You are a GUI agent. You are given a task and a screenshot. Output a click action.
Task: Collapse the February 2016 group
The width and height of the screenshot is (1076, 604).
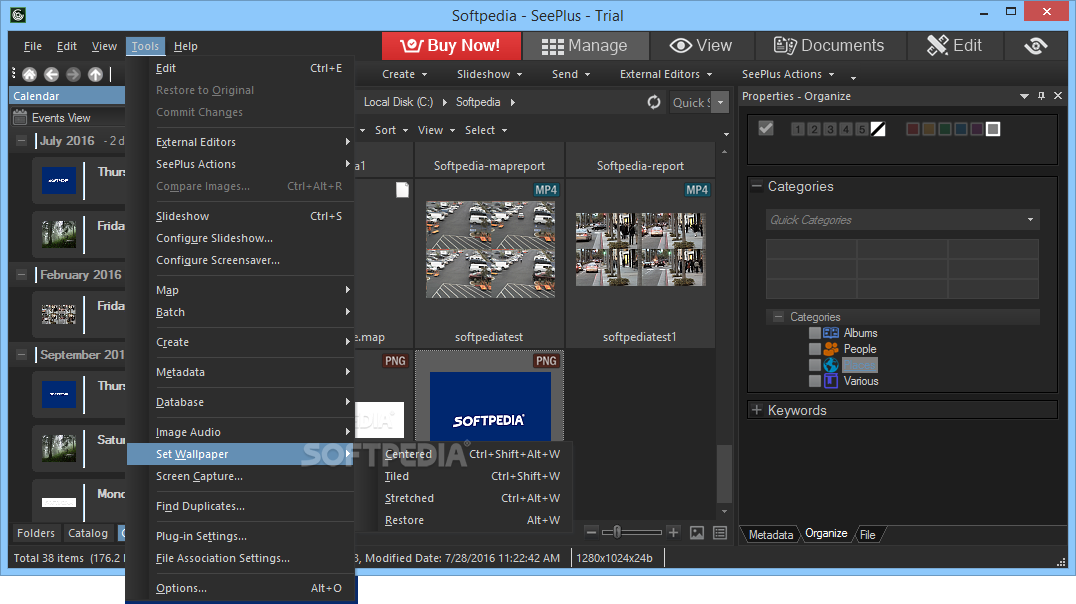pos(21,275)
